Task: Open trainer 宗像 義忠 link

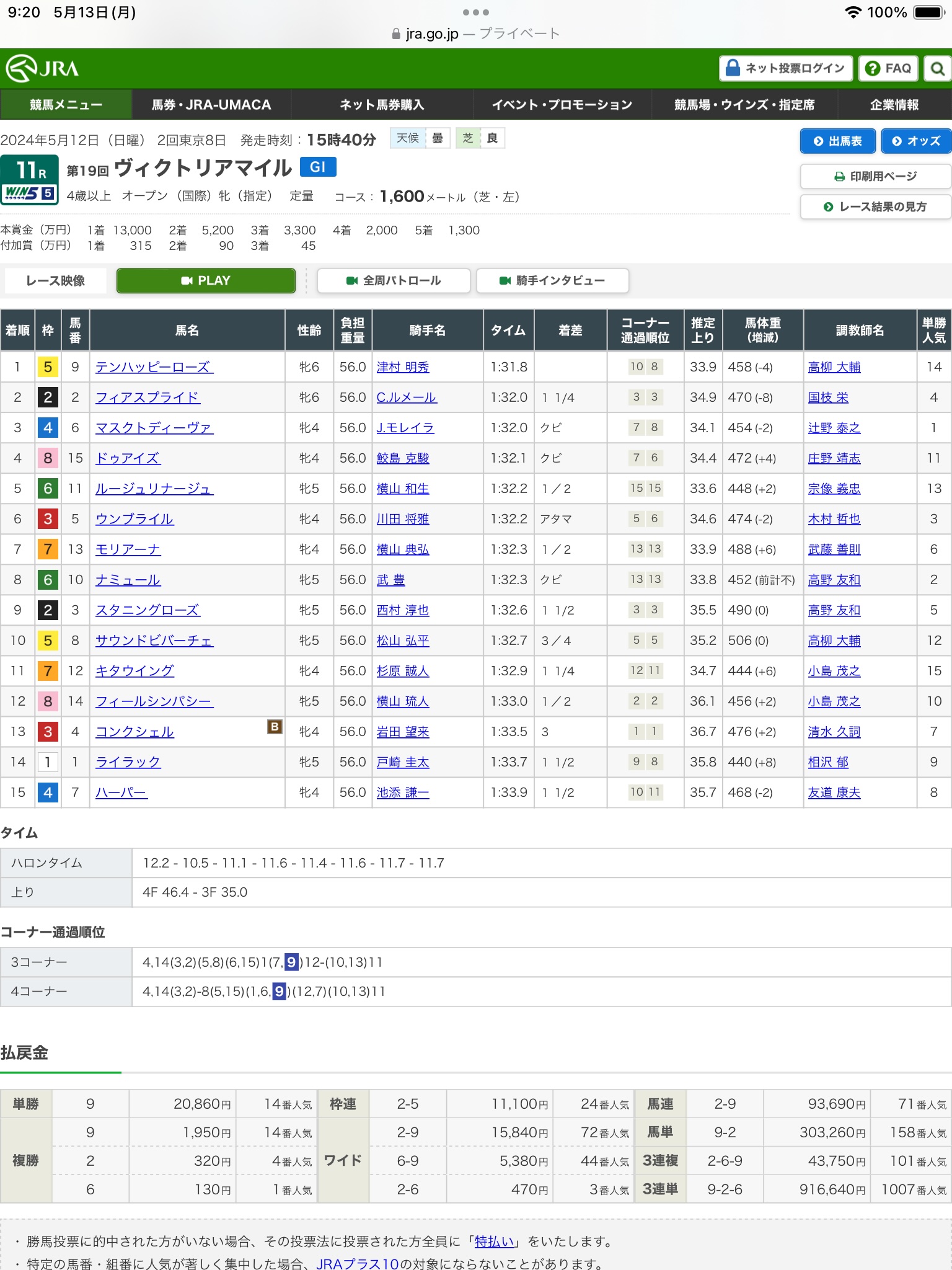Action: pos(834,489)
